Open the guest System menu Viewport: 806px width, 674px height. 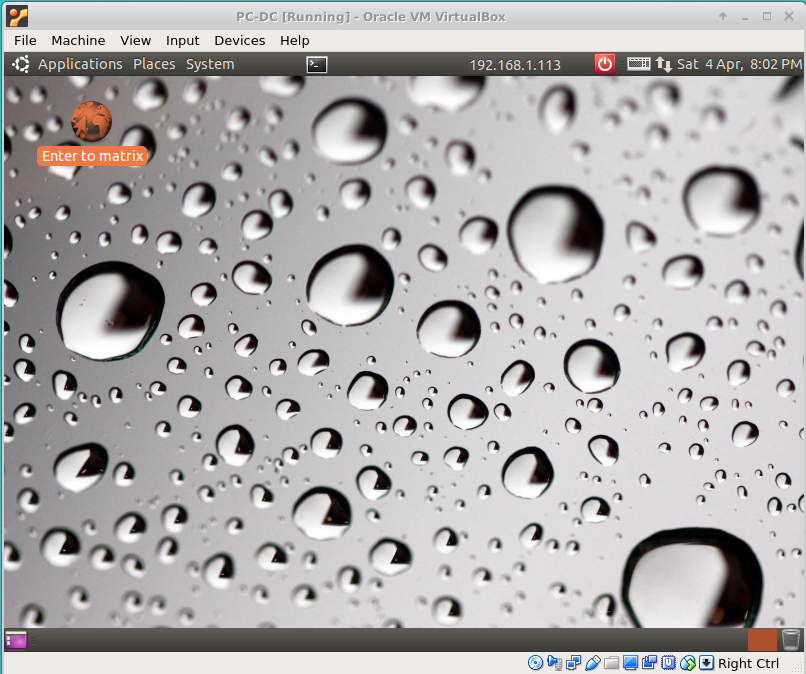tap(210, 64)
